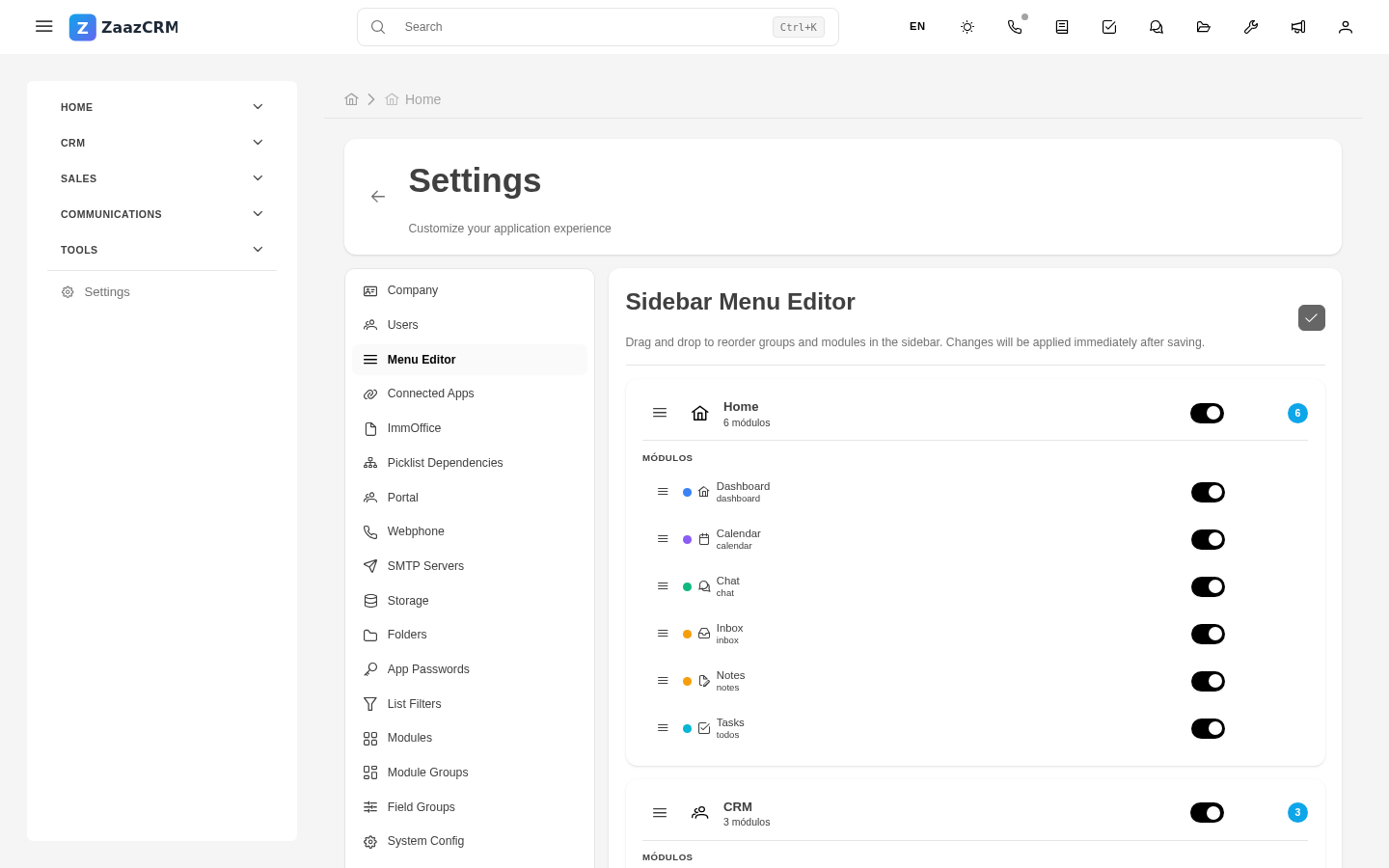
Task: Click the Ctrl+K shortcut badge
Action: pyautogui.click(x=799, y=27)
